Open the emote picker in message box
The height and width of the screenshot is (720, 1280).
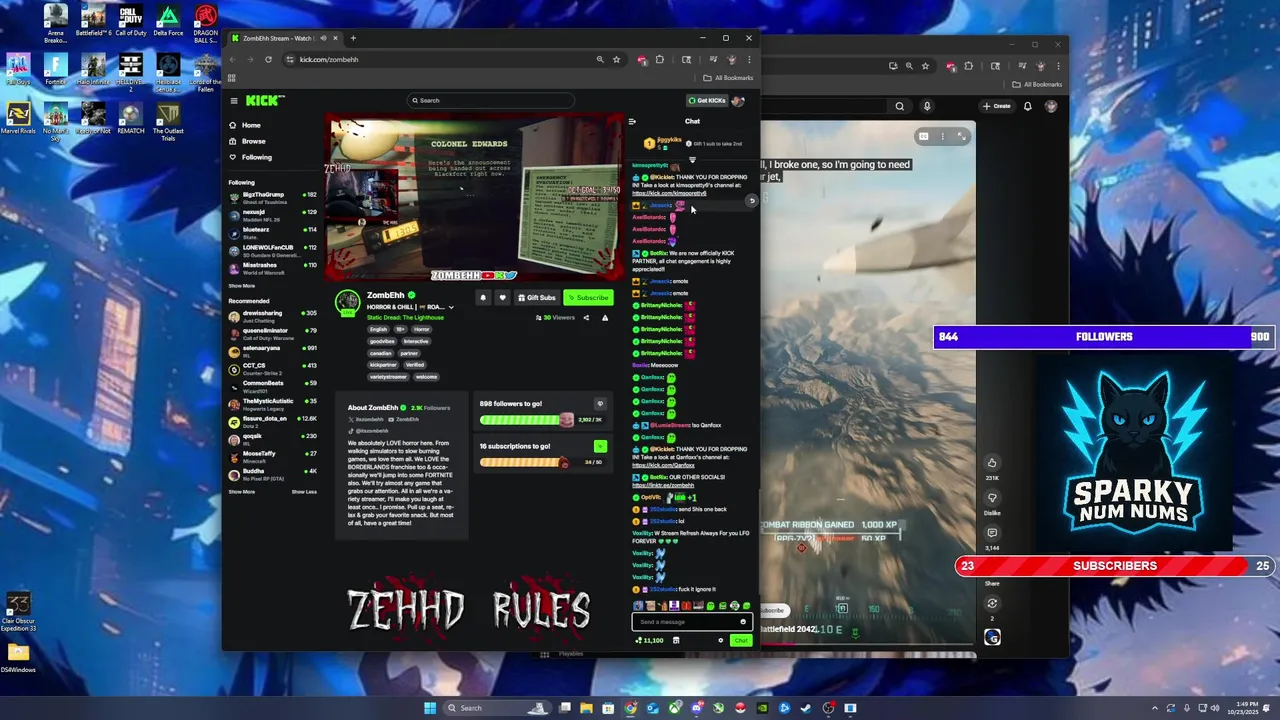pyautogui.click(x=743, y=622)
